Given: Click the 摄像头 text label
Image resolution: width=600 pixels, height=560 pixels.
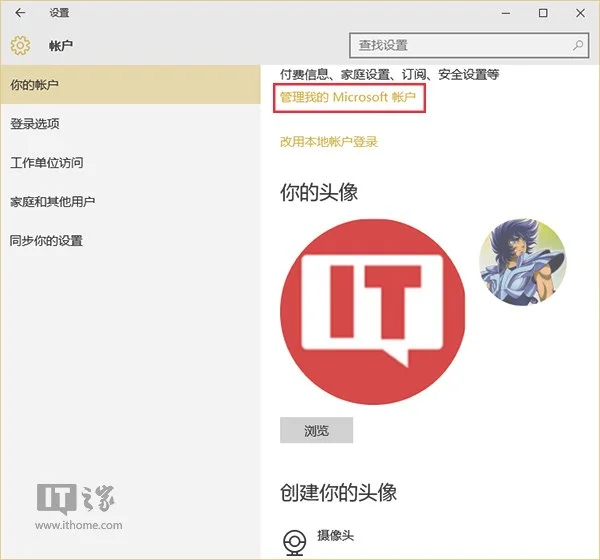Looking at the screenshot, I should (335, 536).
